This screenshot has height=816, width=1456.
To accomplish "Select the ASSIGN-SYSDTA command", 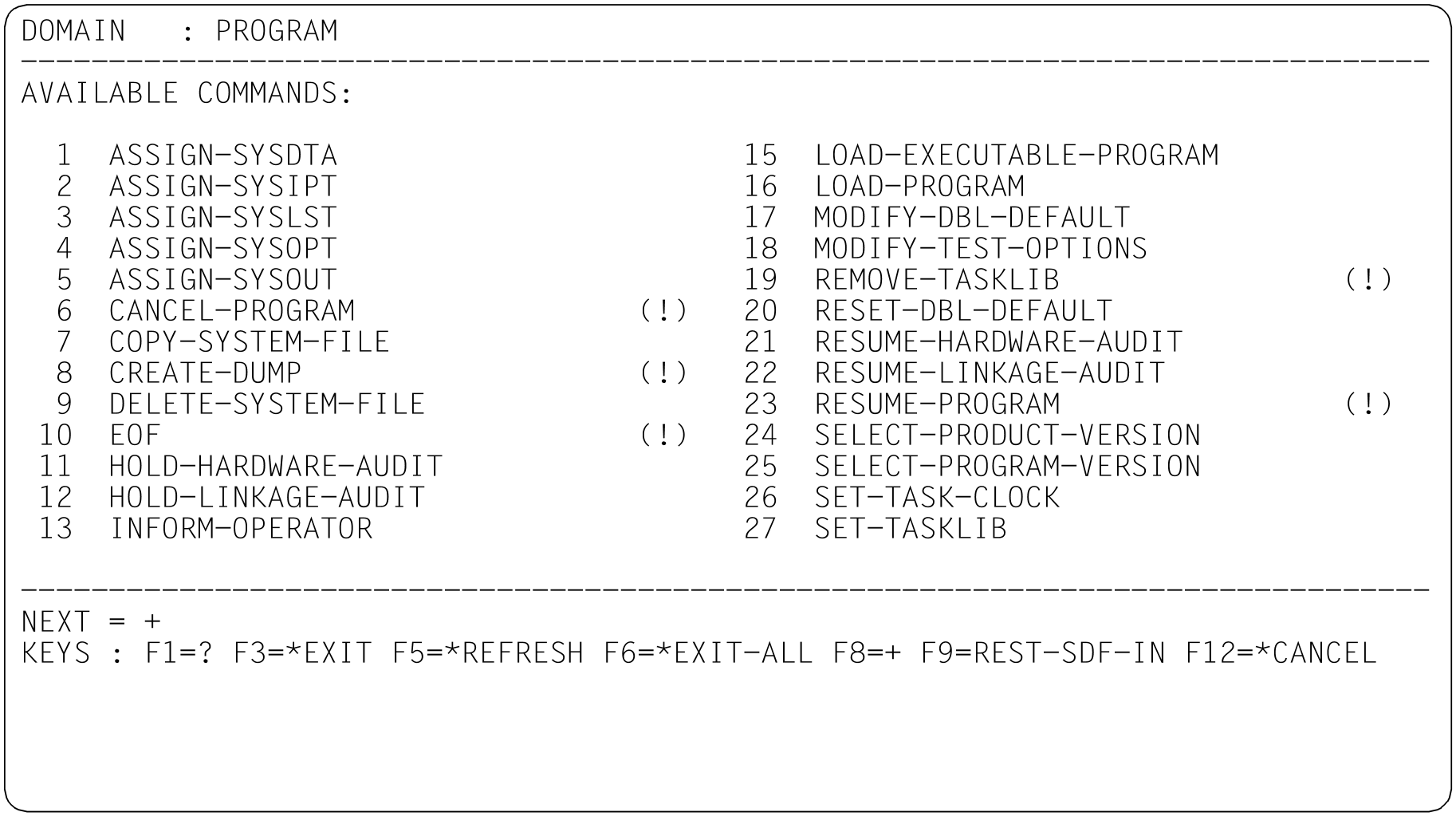I will click(223, 155).
